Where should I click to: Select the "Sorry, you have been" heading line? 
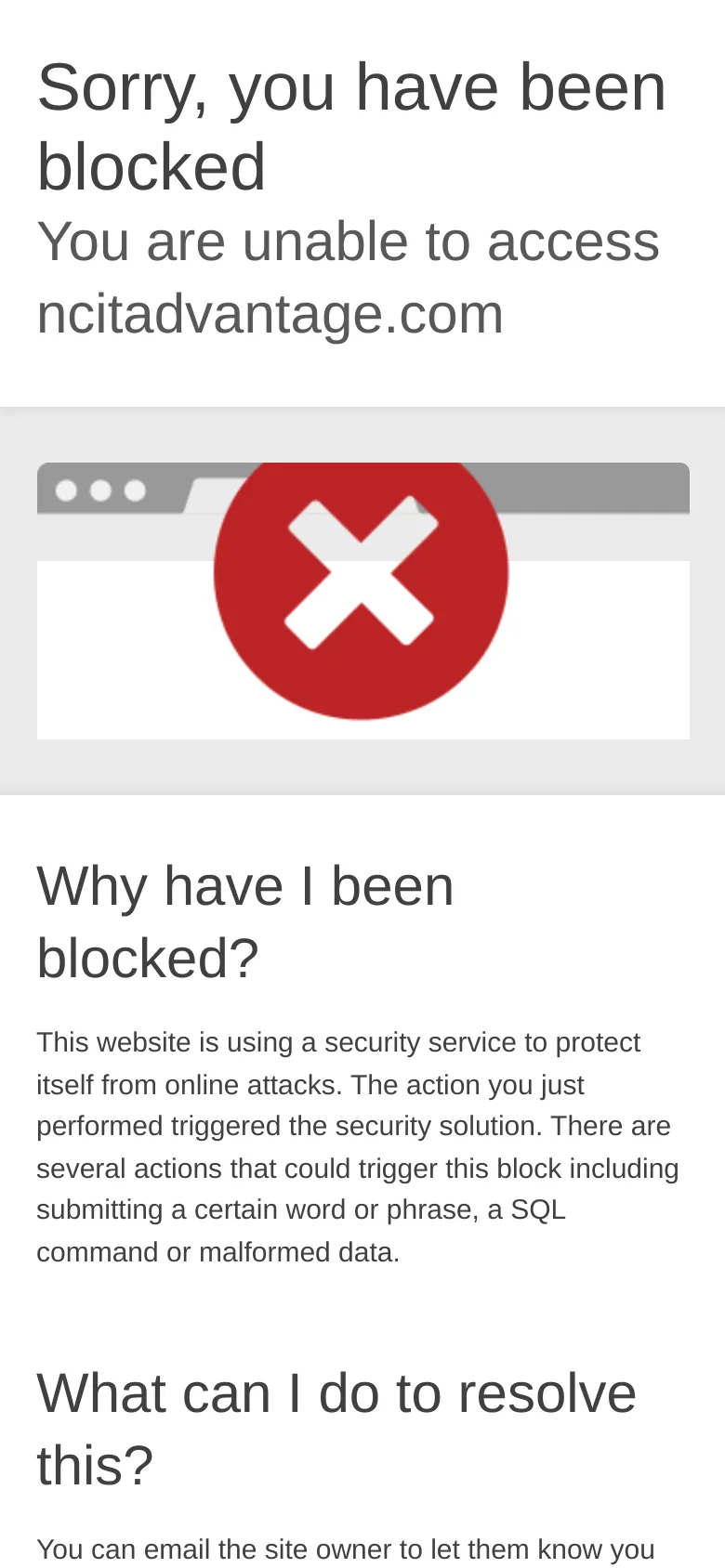351,88
